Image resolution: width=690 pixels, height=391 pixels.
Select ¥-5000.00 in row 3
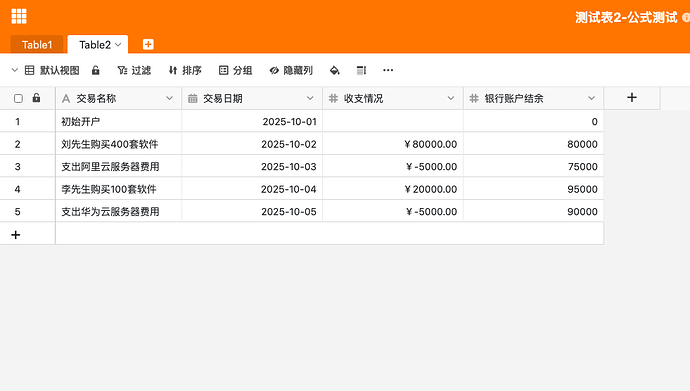tap(393, 166)
